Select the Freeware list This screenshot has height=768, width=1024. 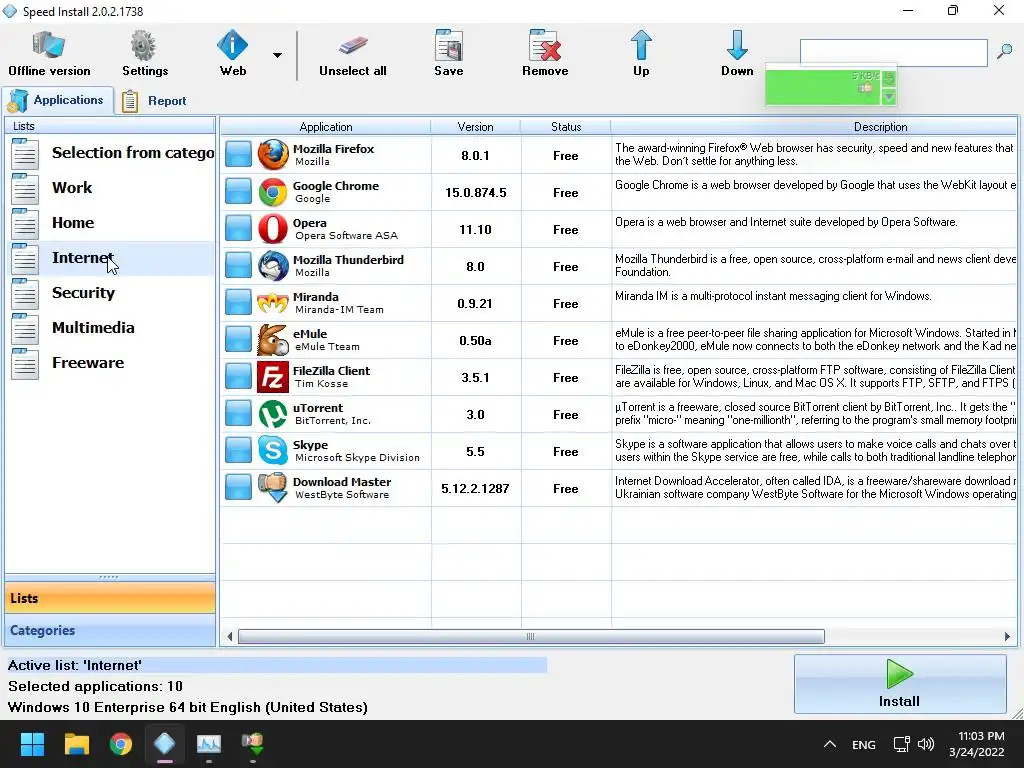[x=111, y=363]
